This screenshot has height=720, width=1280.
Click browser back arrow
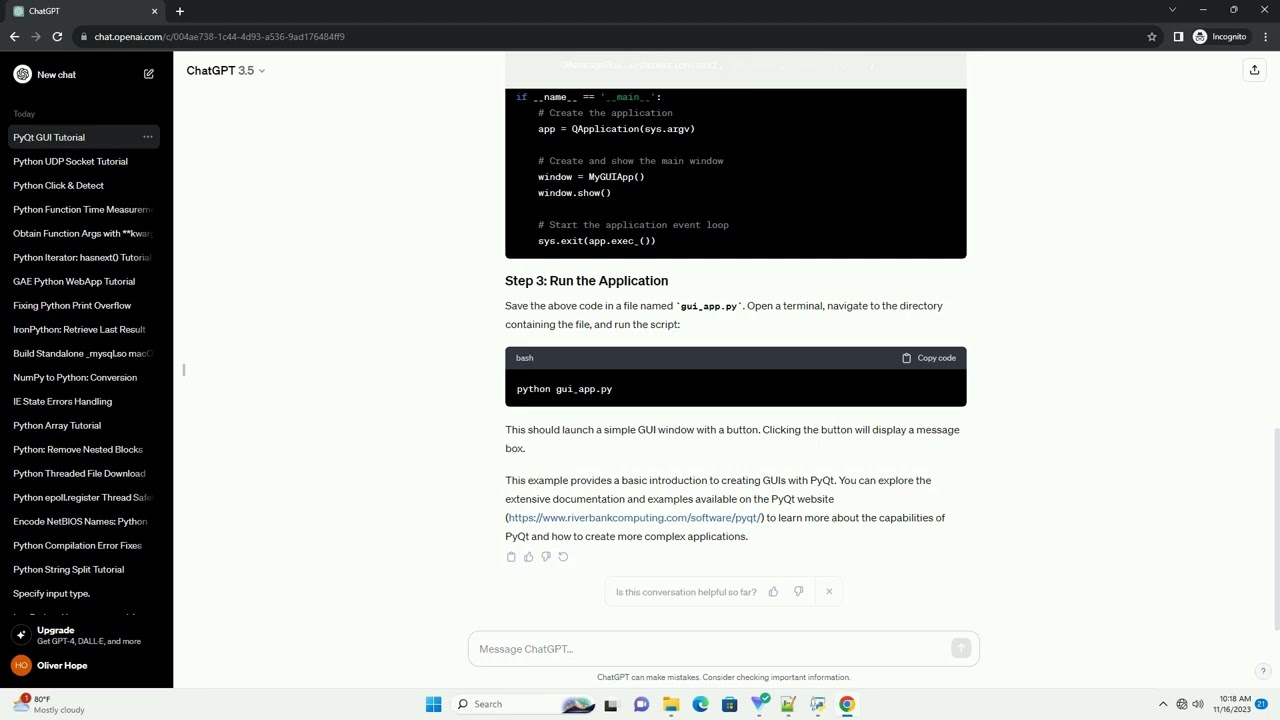point(14,37)
